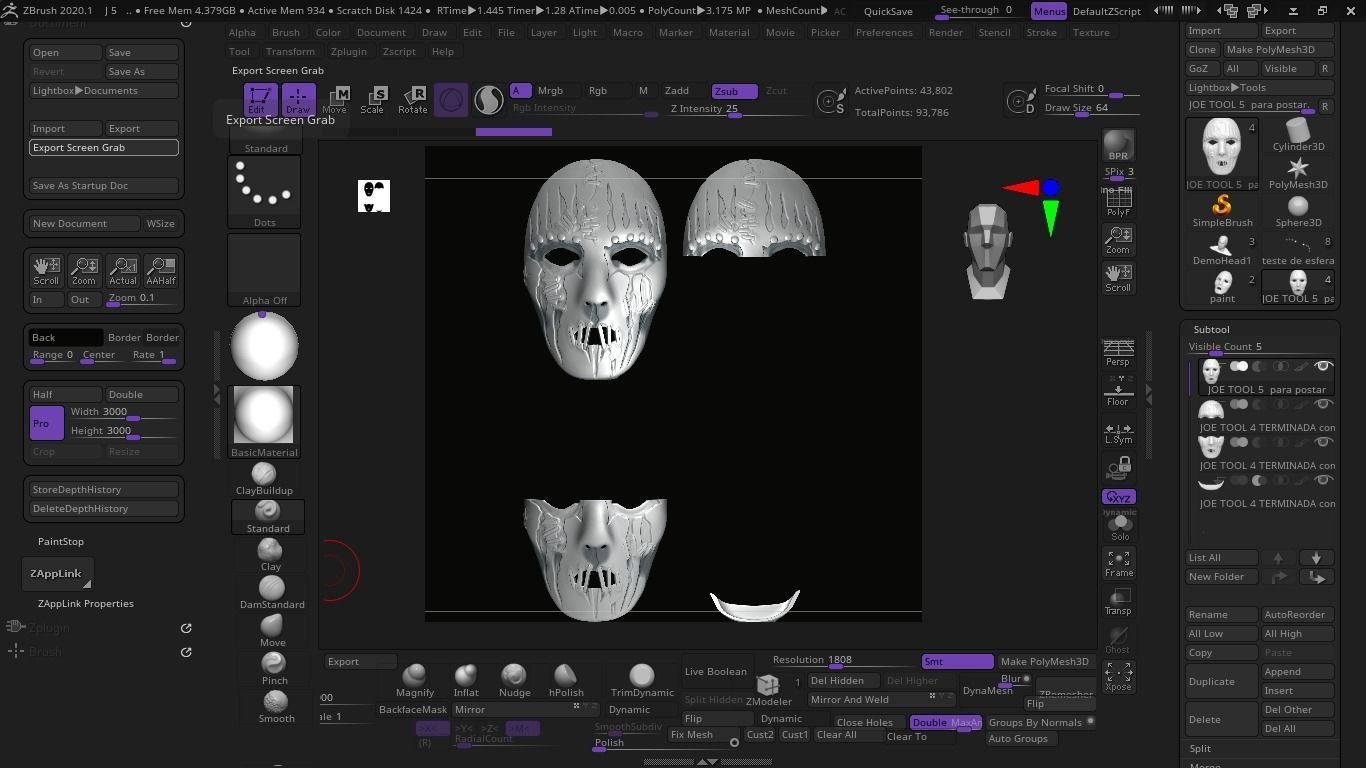Expand ZAppLink Properties section
Screen dimensions: 1366x768
85,604
